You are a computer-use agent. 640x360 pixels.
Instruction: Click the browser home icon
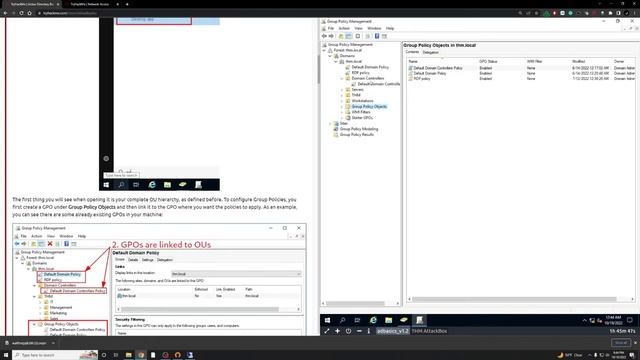[x=29, y=13]
